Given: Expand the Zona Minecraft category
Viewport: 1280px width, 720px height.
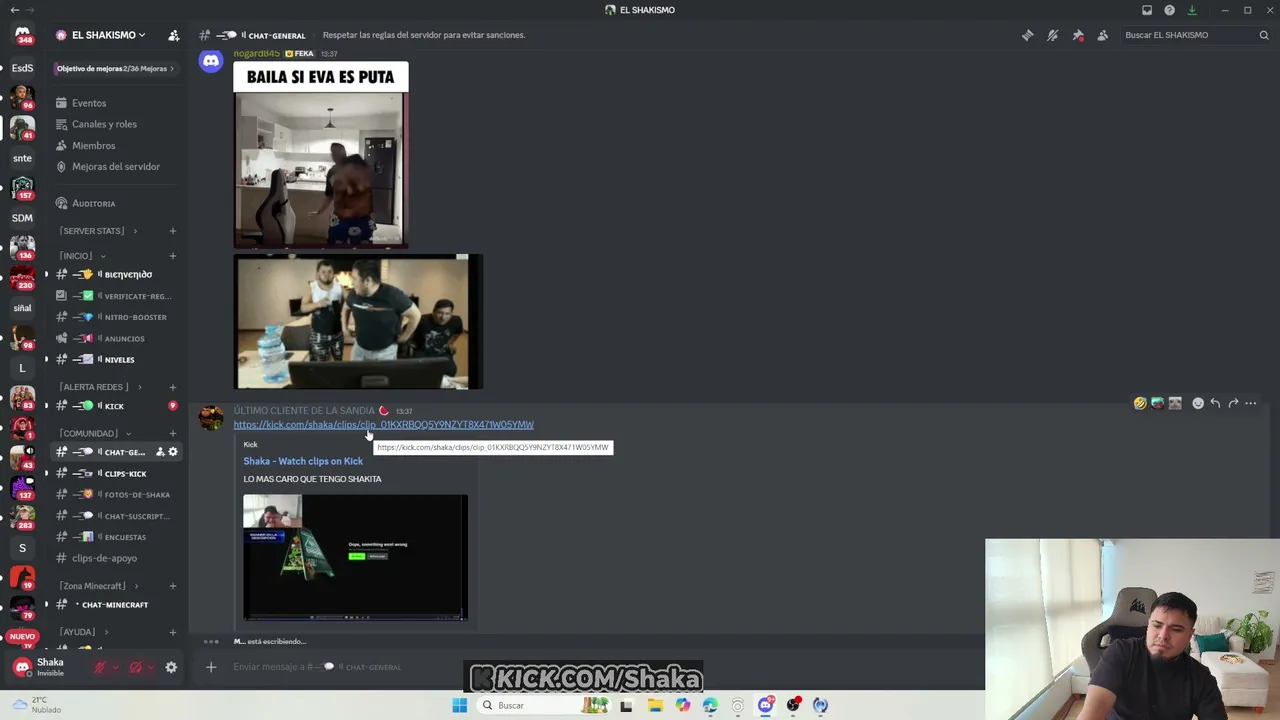Looking at the screenshot, I should tap(99, 586).
